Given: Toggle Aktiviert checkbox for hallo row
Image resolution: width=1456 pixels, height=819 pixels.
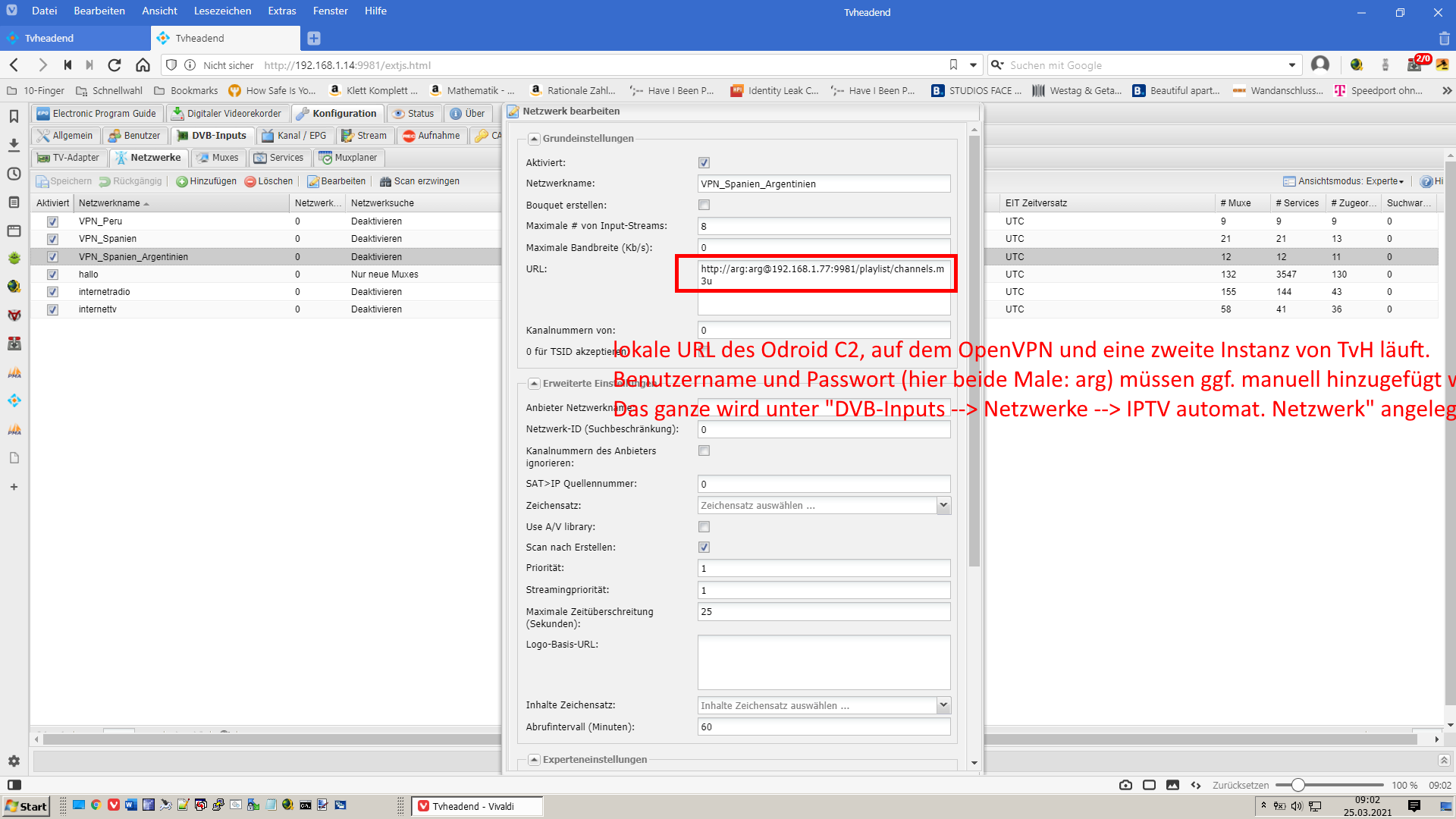Looking at the screenshot, I should 52,275.
